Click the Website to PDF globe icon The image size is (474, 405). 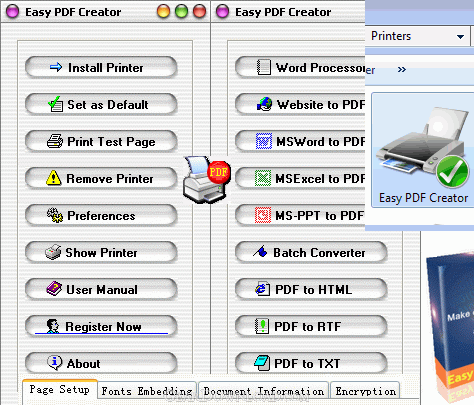[x=264, y=104]
